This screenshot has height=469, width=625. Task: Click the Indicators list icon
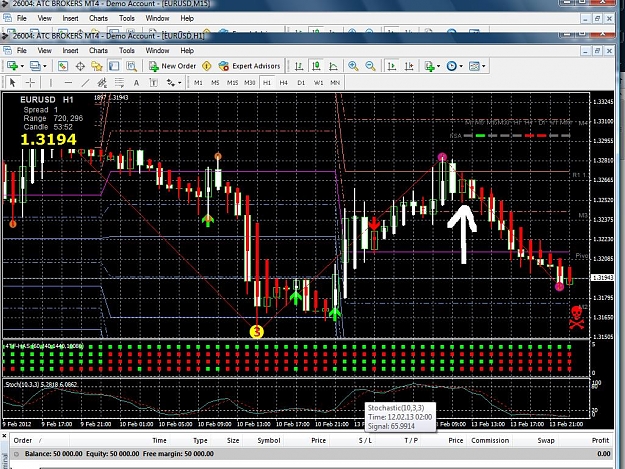pyautogui.click(x=429, y=66)
